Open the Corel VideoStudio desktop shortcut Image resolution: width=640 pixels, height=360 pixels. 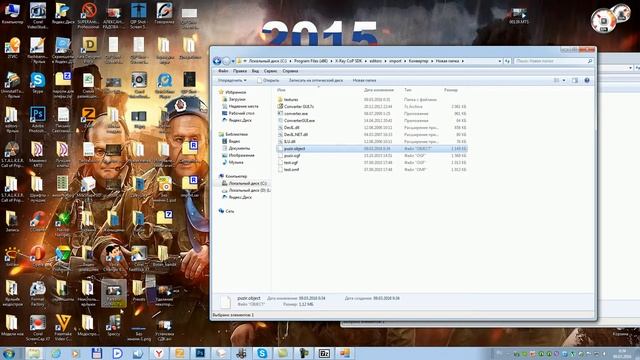[38, 15]
